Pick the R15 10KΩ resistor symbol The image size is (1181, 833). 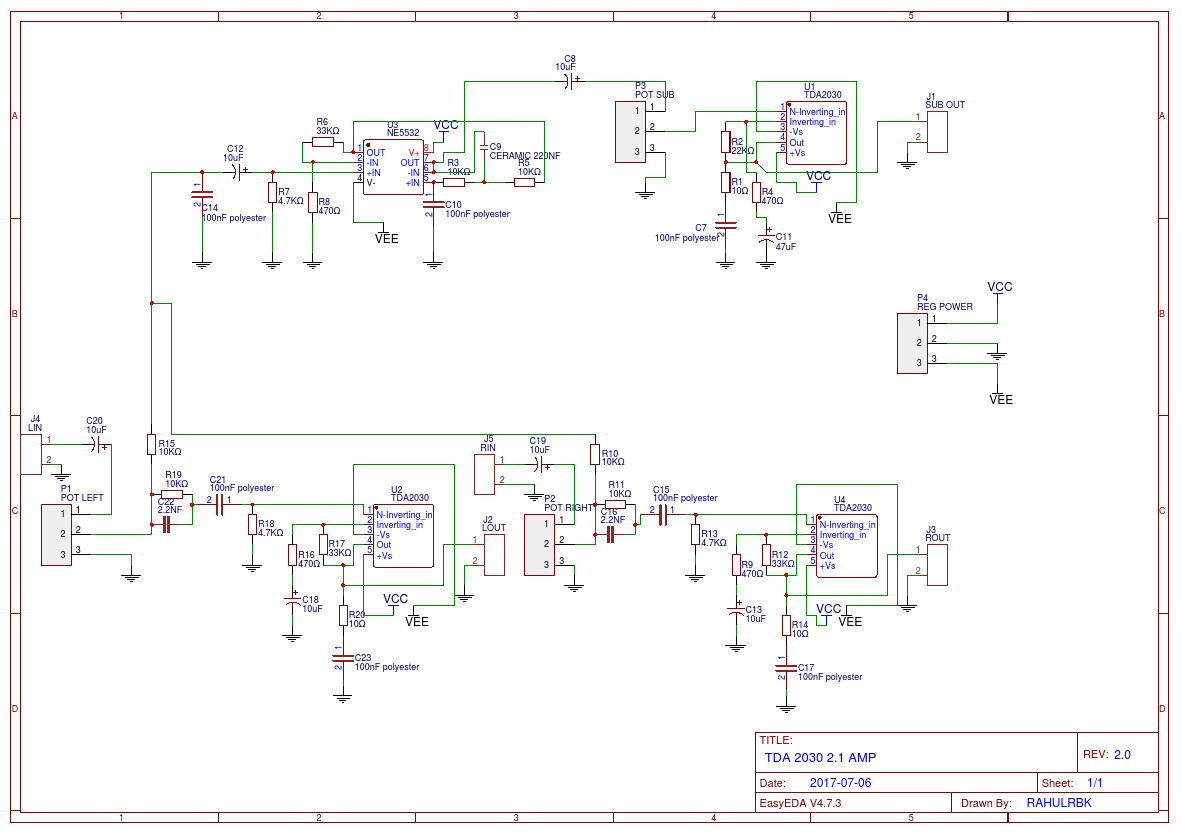(x=151, y=444)
